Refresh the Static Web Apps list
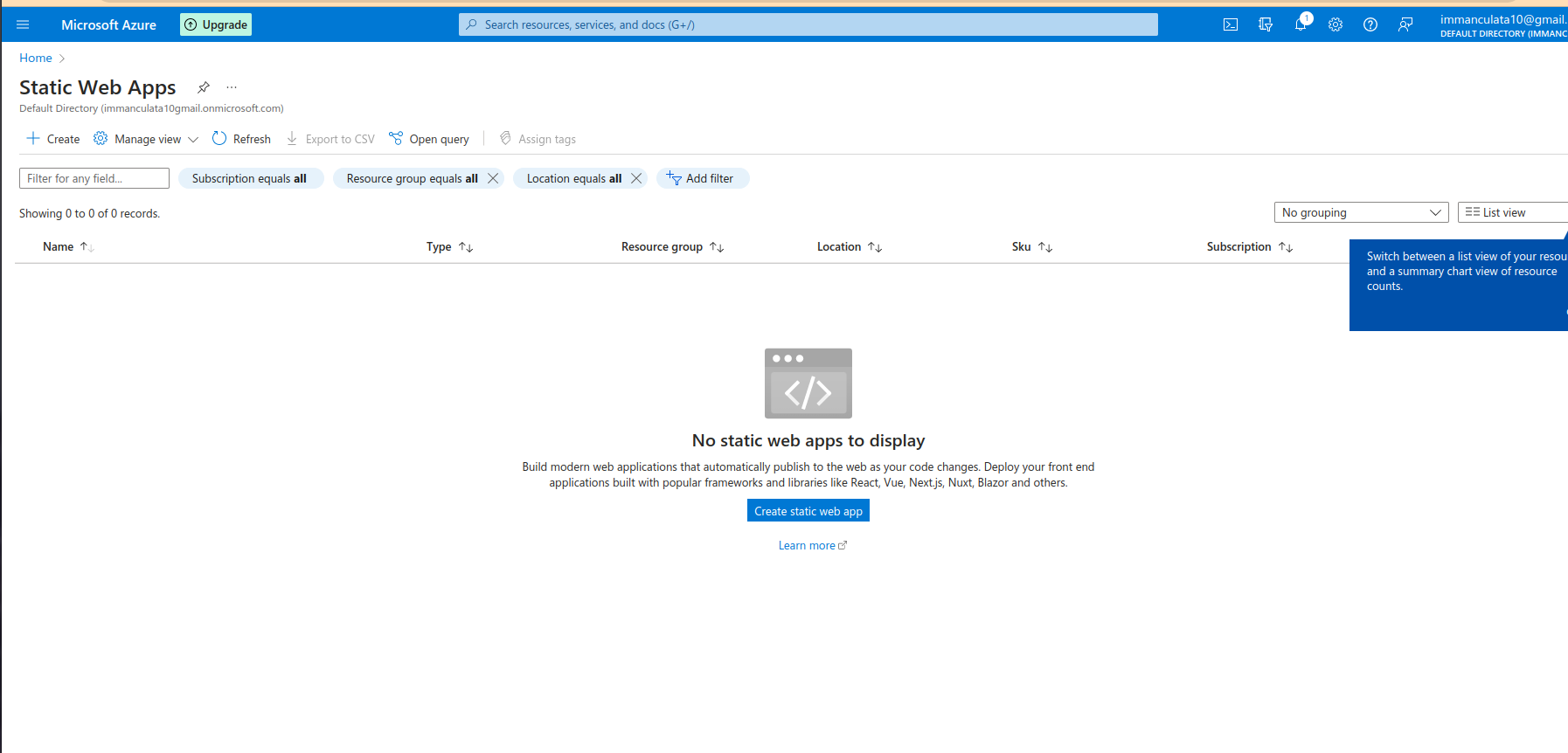 point(242,139)
